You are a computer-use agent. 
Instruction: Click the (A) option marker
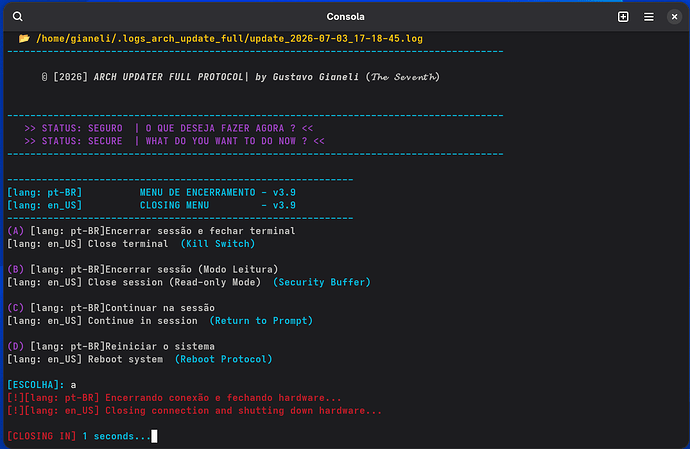pyautogui.click(x=16, y=231)
